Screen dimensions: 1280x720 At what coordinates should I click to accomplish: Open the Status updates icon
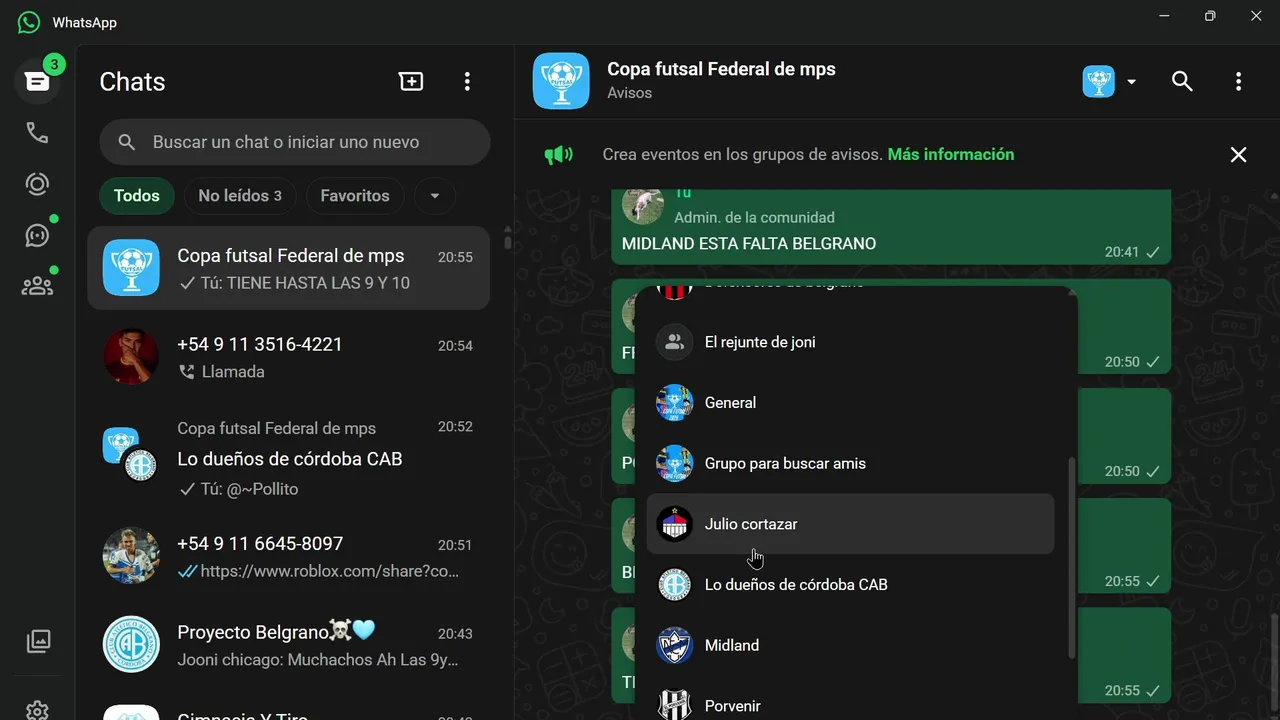(37, 184)
